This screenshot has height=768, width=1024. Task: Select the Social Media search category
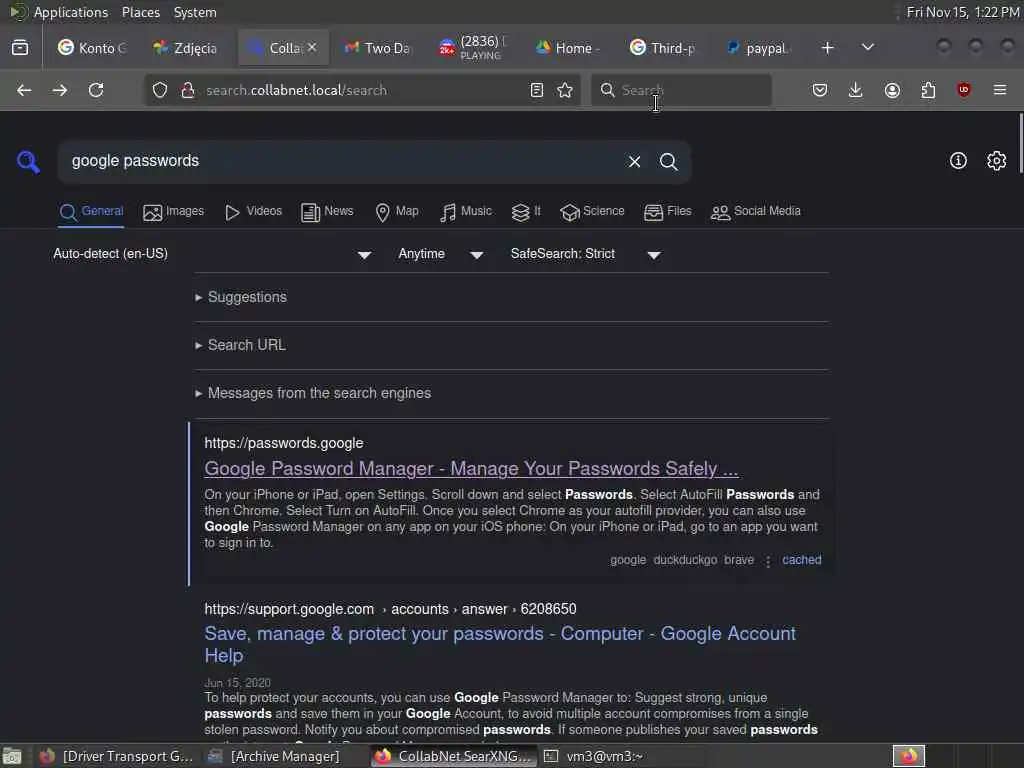[x=756, y=212]
